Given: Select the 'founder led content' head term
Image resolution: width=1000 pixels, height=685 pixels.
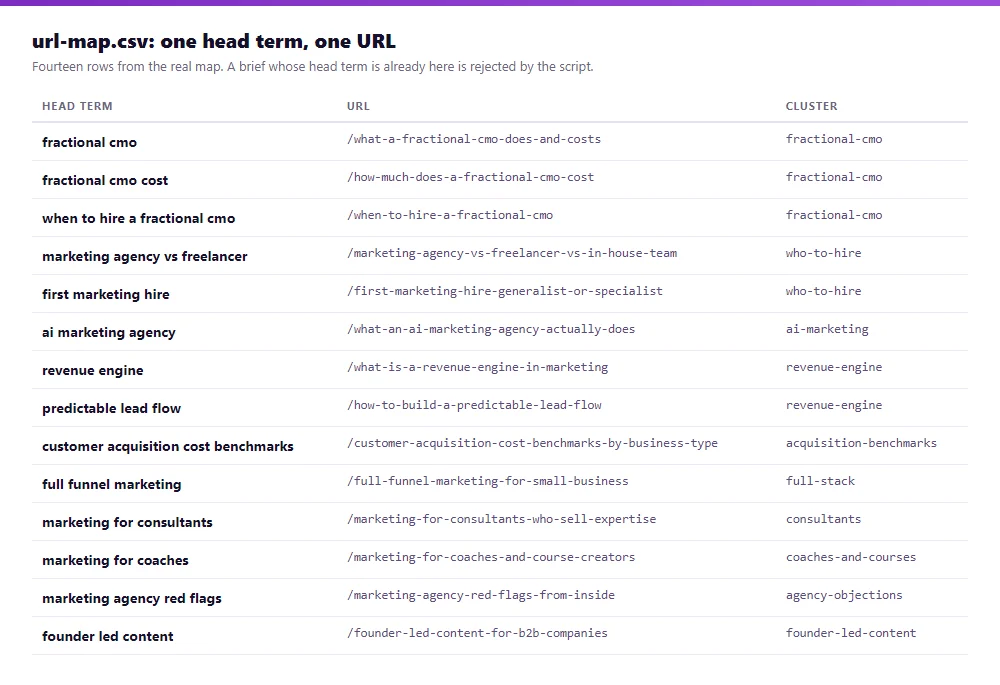Looking at the screenshot, I should tap(108, 636).
